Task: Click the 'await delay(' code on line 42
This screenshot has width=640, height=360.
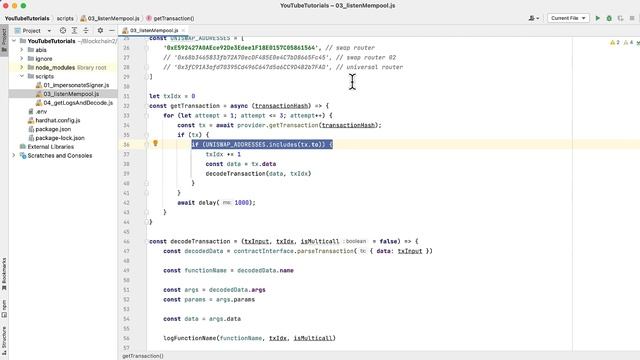Action: coord(198,202)
